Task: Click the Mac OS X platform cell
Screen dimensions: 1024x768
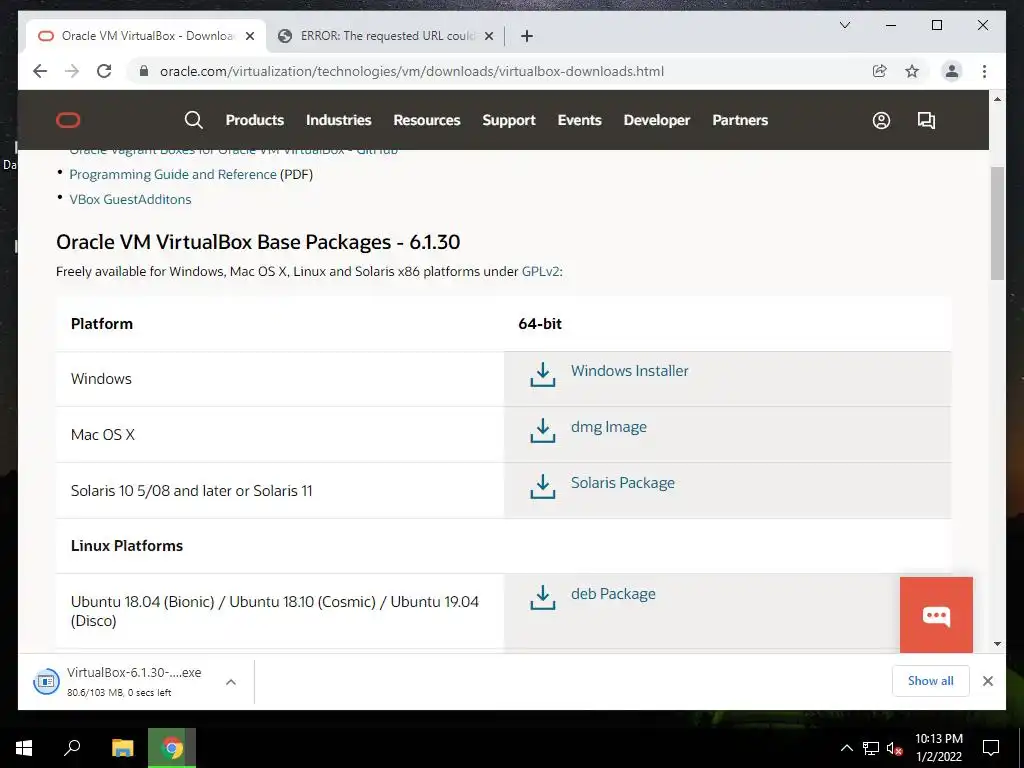Action: [x=280, y=435]
